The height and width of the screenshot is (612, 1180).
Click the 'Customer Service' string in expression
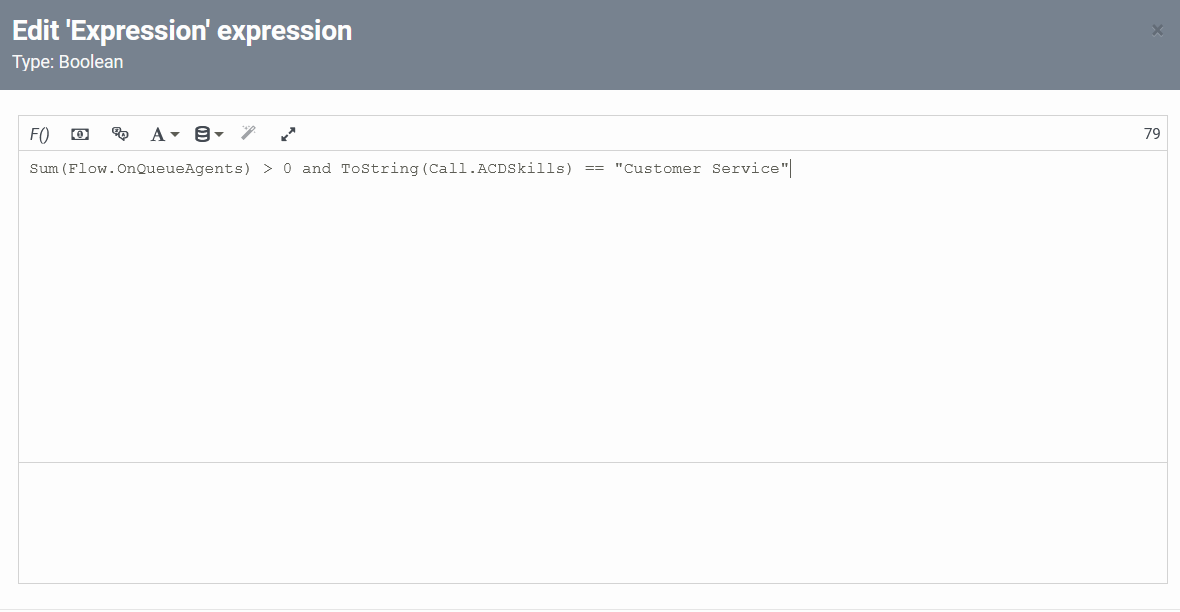(x=702, y=169)
